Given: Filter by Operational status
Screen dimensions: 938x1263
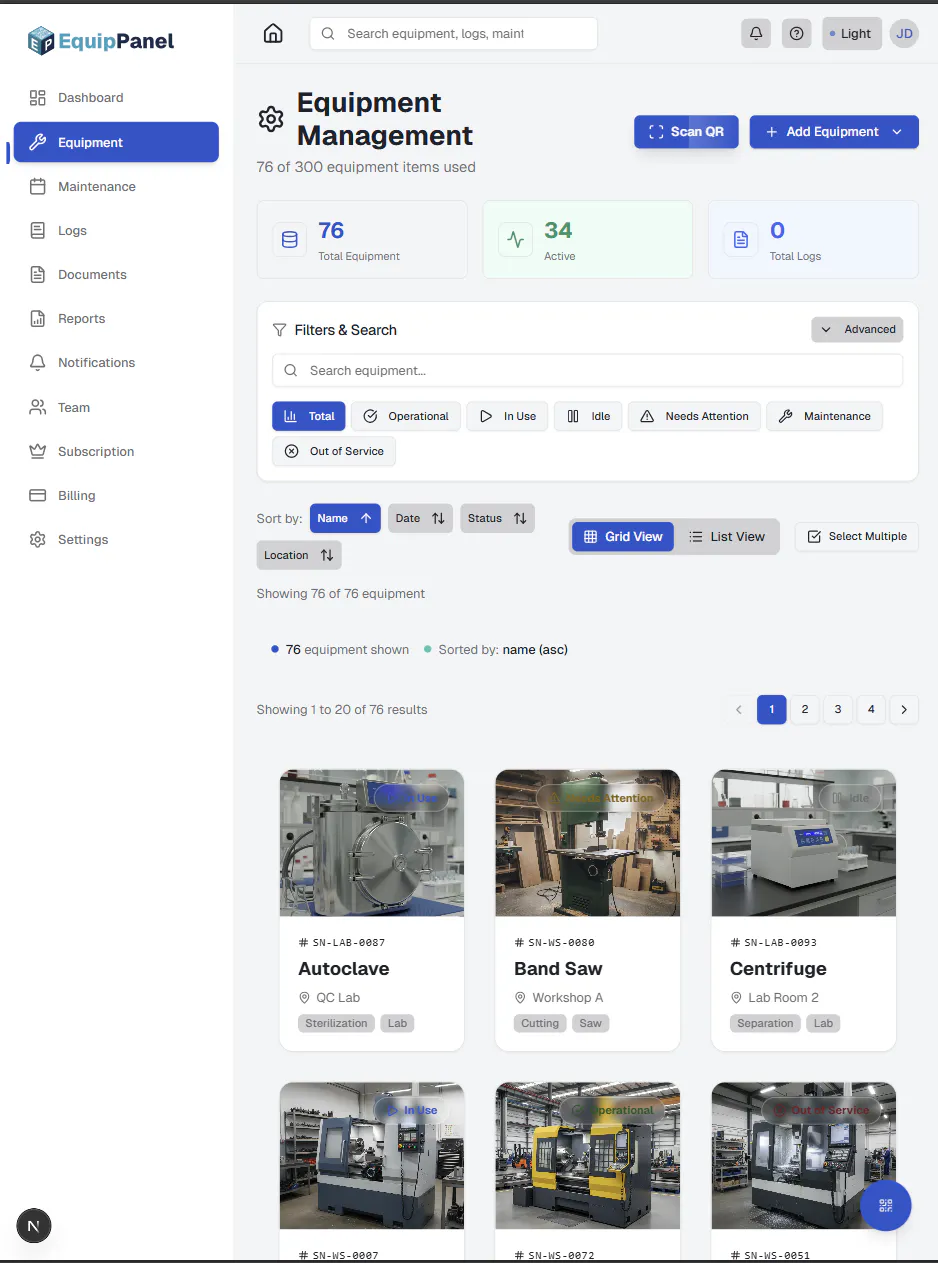Looking at the screenshot, I should 406,416.
